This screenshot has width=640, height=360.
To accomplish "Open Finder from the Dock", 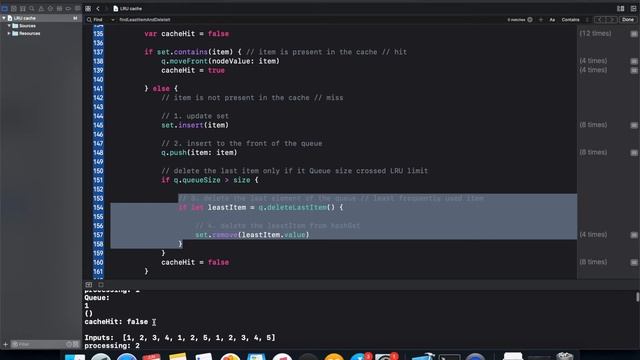I will click(x=75, y=357).
